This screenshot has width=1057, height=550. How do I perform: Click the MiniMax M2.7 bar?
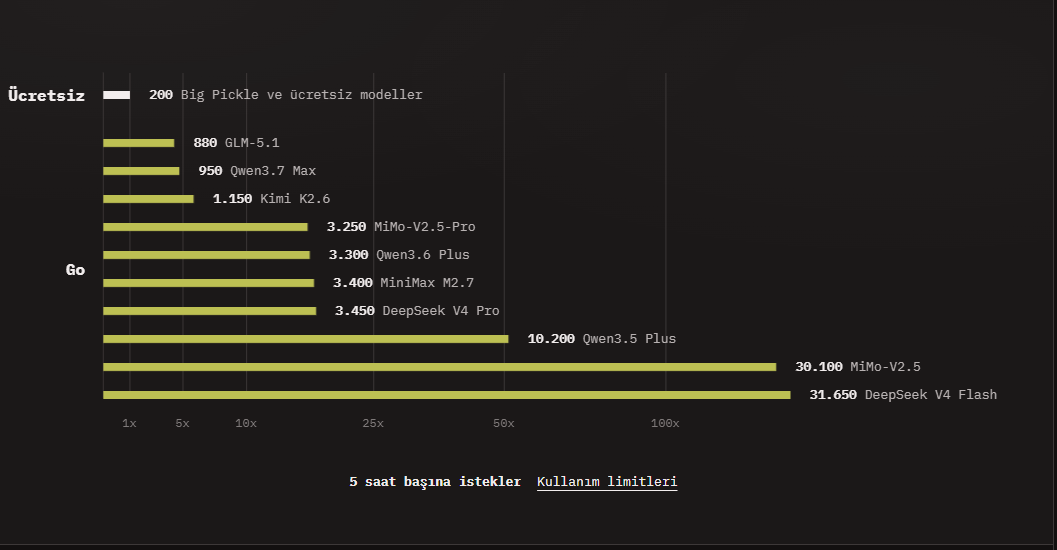tap(208, 283)
